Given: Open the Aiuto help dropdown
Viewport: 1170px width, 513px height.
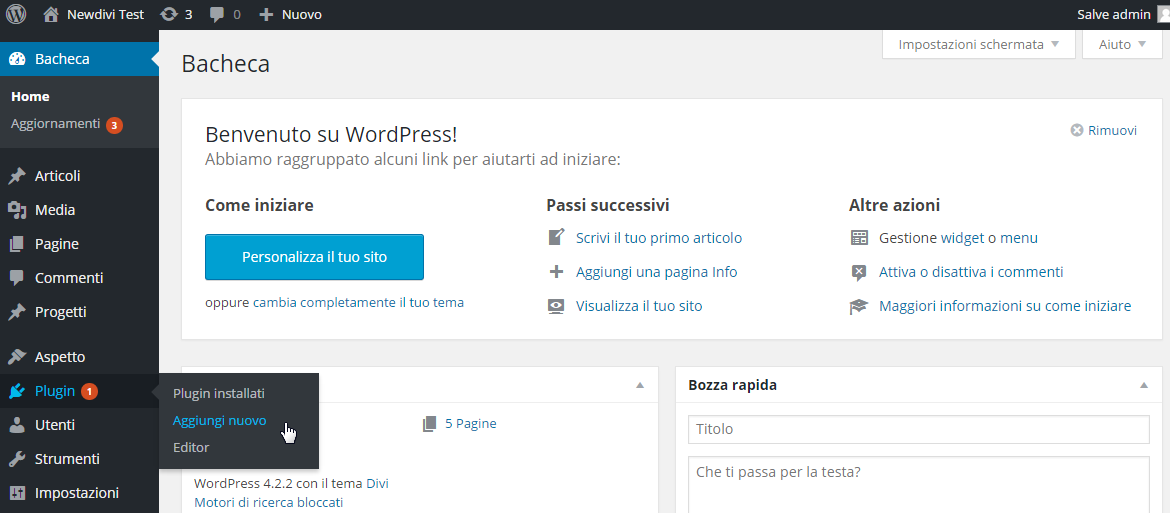Looking at the screenshot, I should click(x=1121, y=45).
